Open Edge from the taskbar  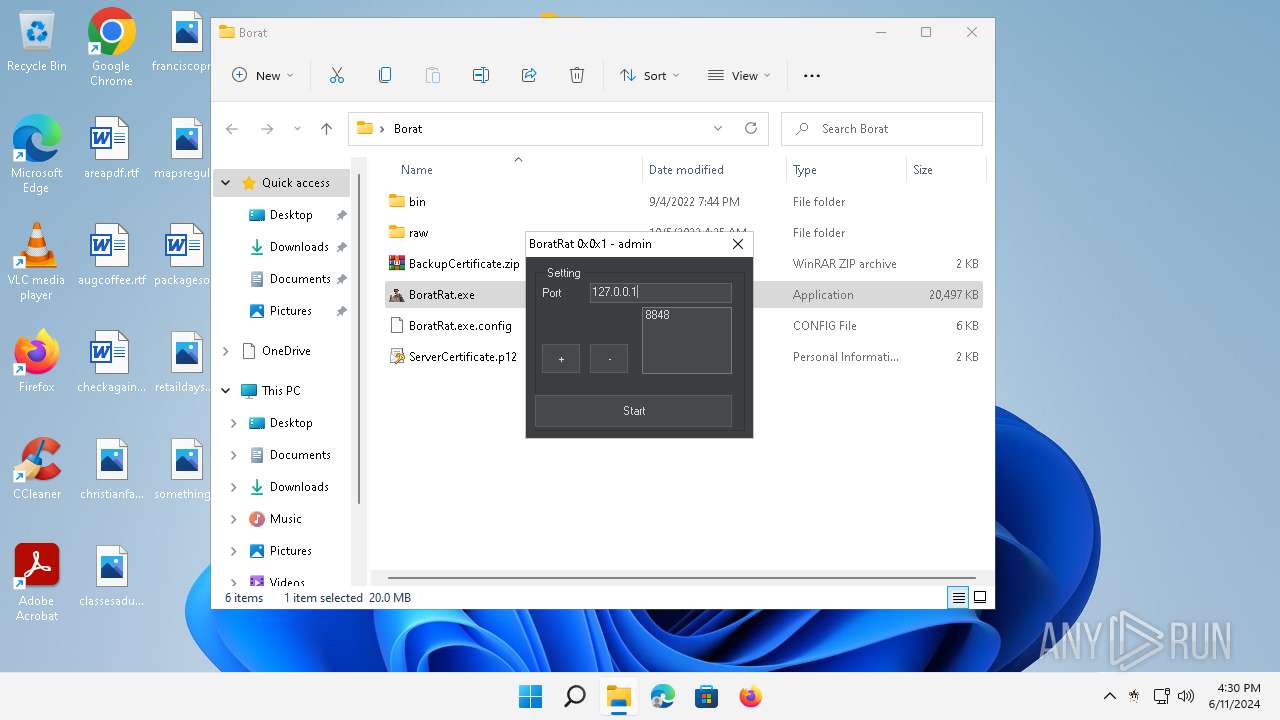coord(663,696)
